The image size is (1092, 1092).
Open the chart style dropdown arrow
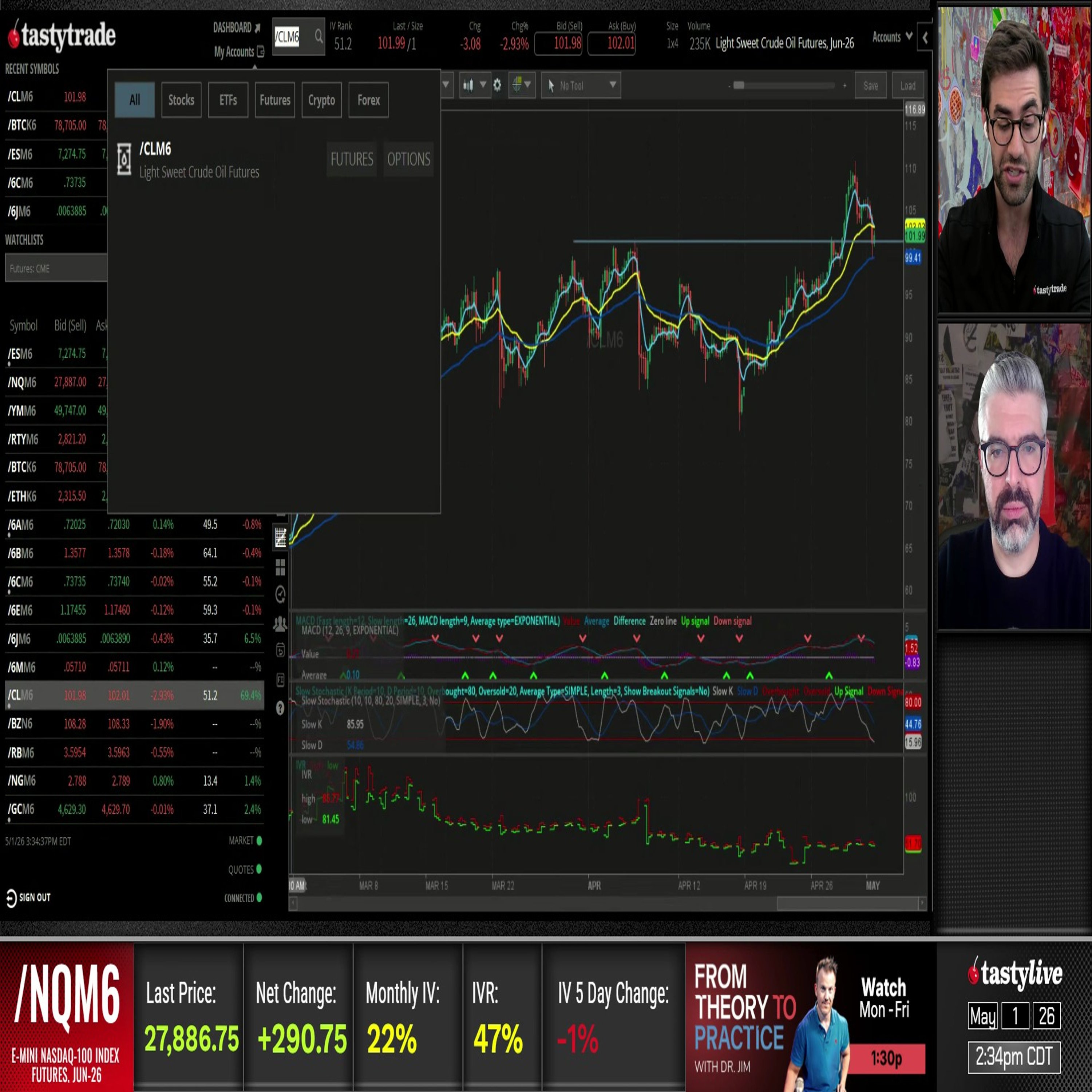pyautogui.click(x=483, y=85)
